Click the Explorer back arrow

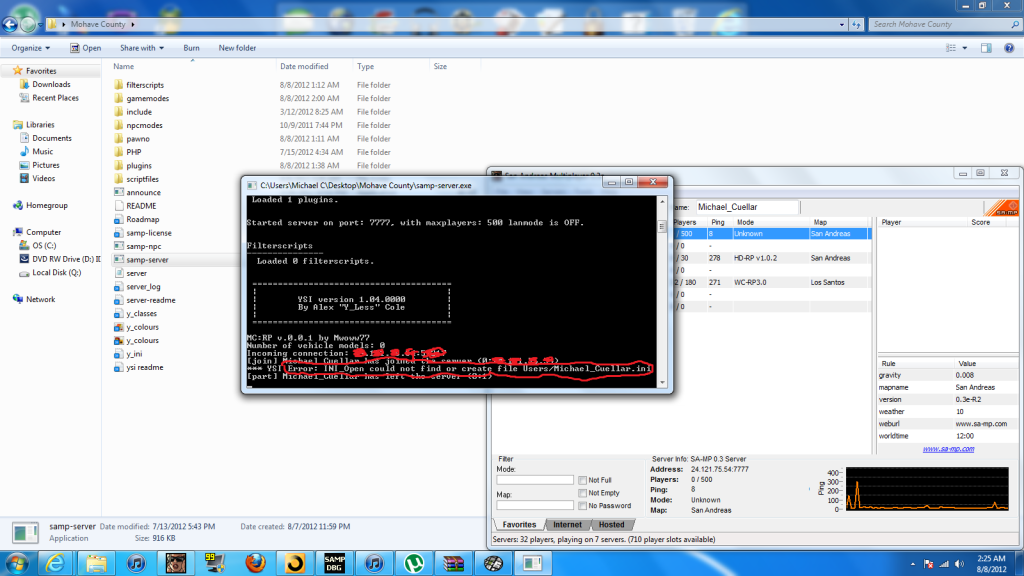[x=10, y=24]
